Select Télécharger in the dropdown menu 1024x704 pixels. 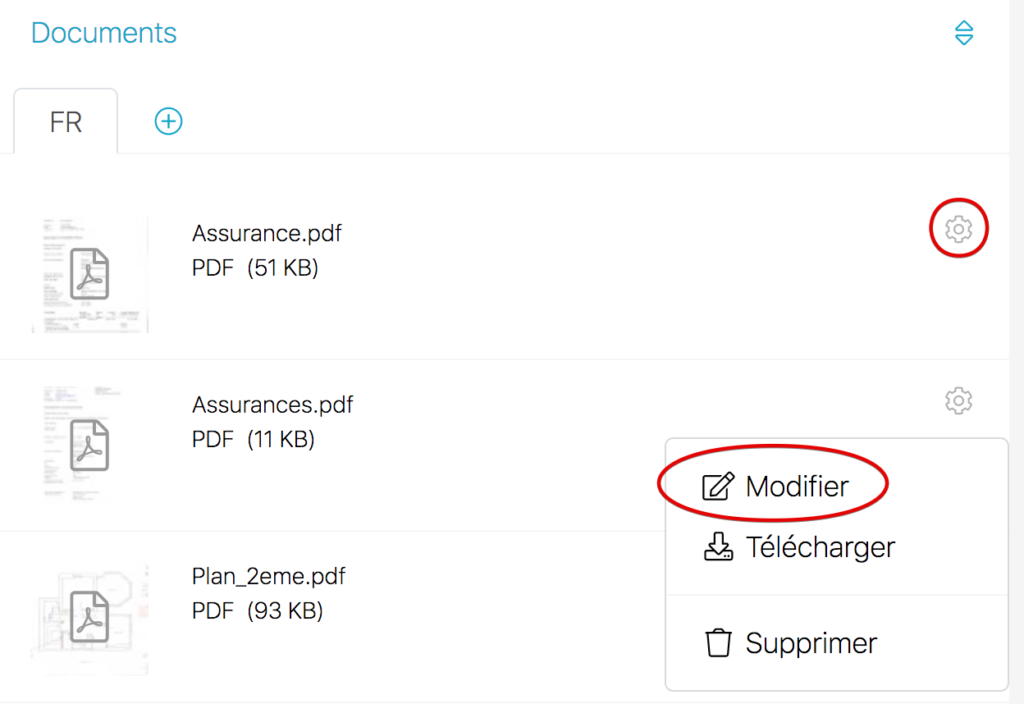pyautogui.click(x=819, y=547)
